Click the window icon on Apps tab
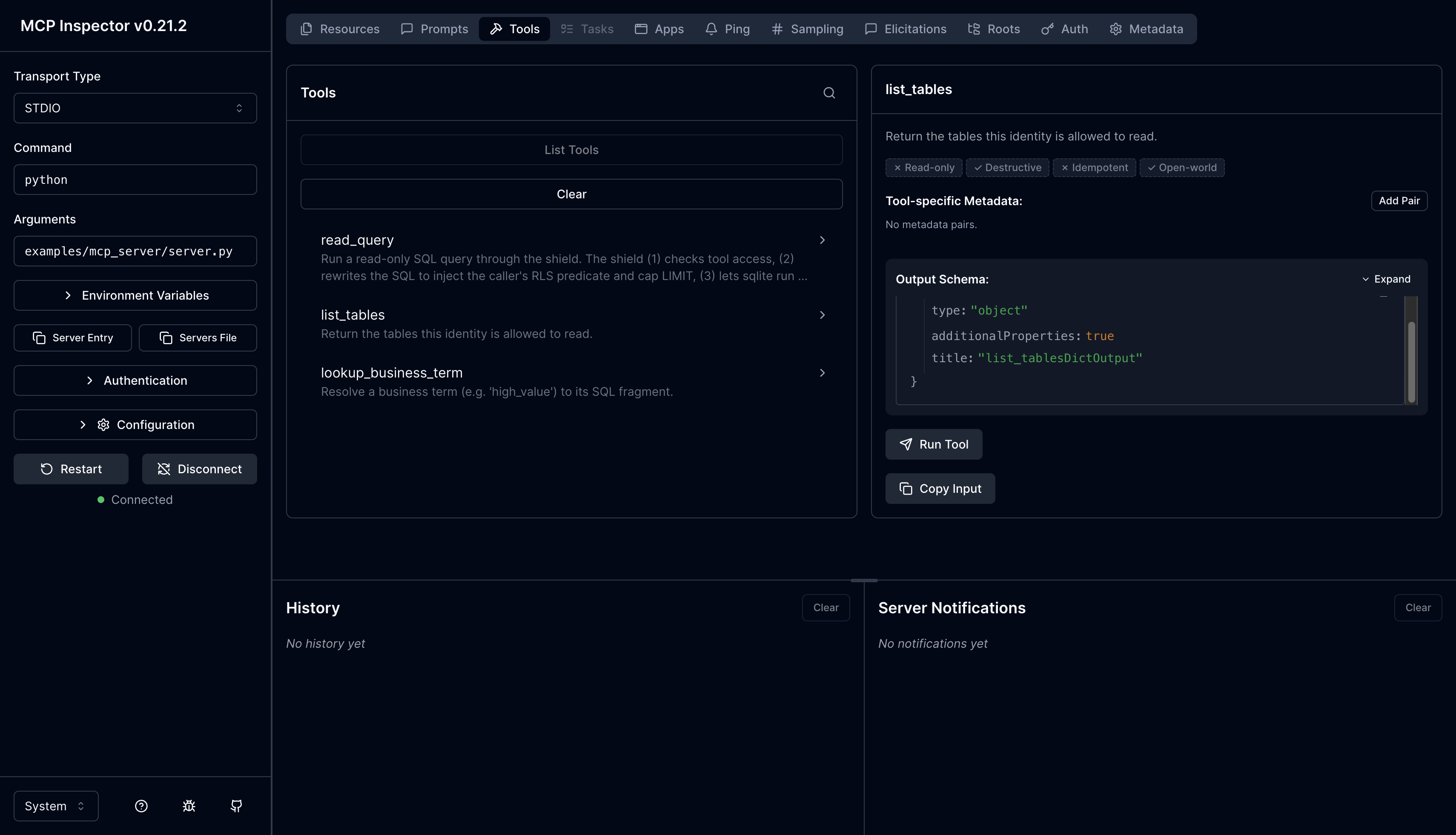 pos(641,29)
